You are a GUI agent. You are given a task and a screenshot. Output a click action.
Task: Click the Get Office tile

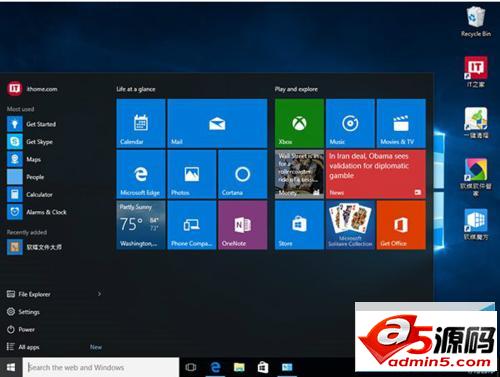tap(401, 225)
